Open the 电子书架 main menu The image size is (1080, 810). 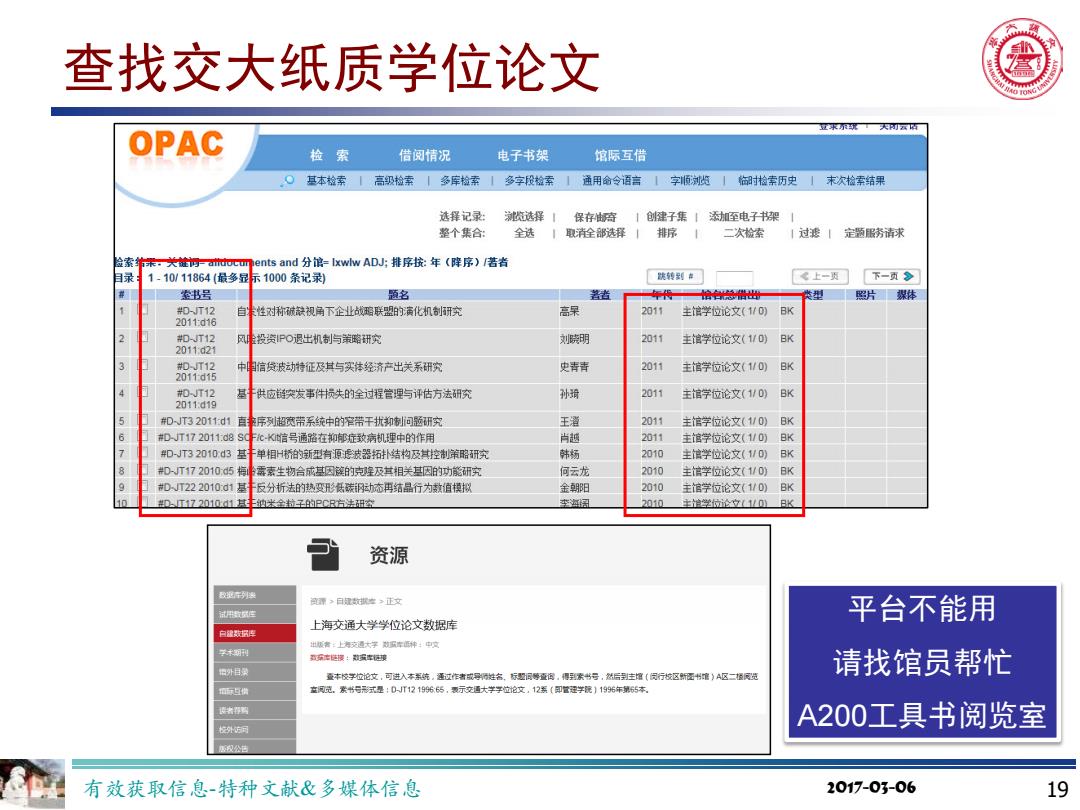coord(523,156)
